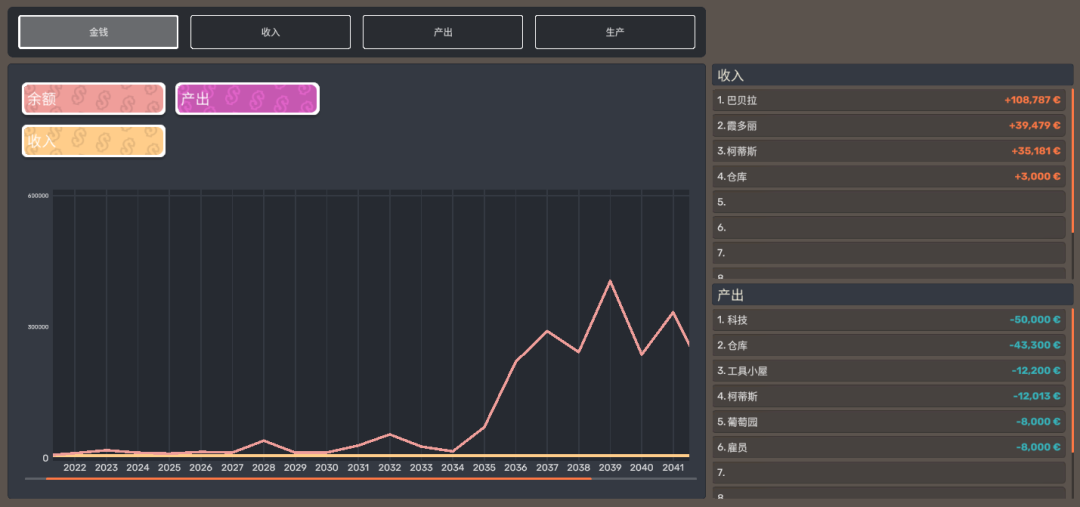
Task: Click the 柯蒂斯 income row +35,181 €
Action: (x=889, y=152)
